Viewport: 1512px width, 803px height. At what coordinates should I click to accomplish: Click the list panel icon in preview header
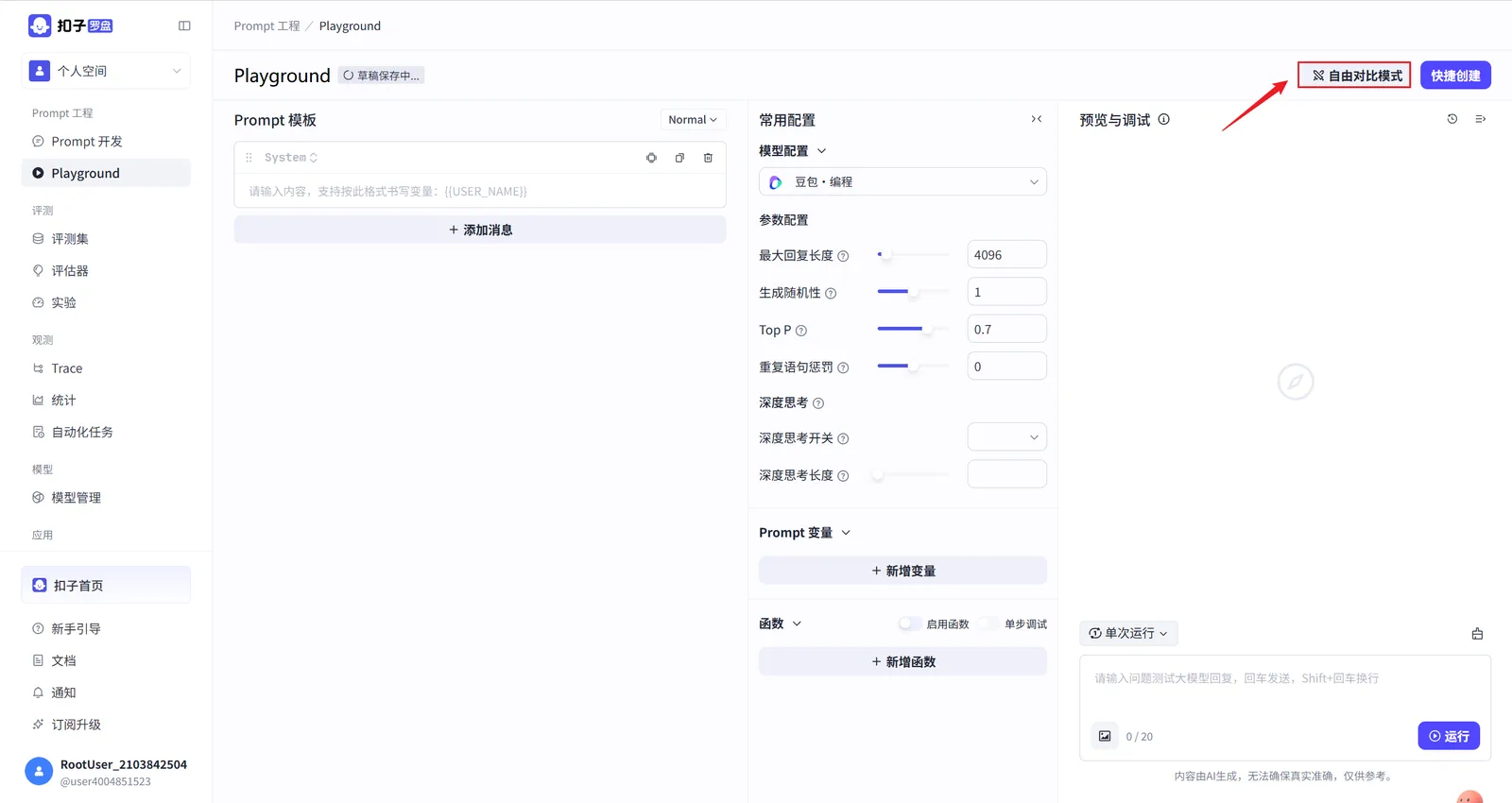[1481, 119]
